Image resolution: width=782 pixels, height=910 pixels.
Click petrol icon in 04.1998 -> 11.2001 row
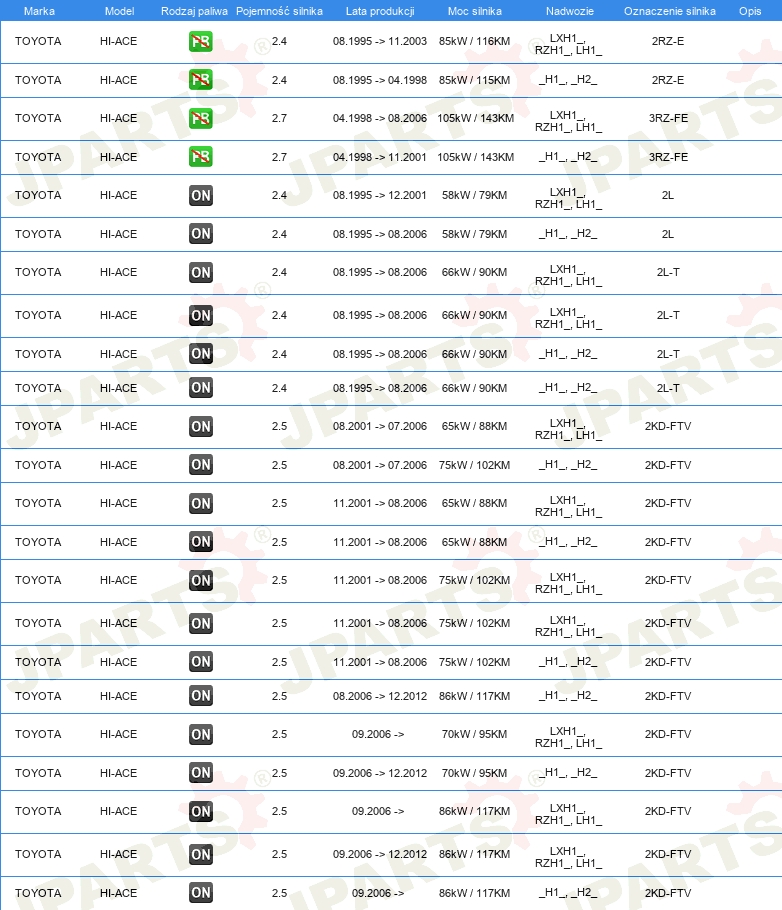[200, 157]
